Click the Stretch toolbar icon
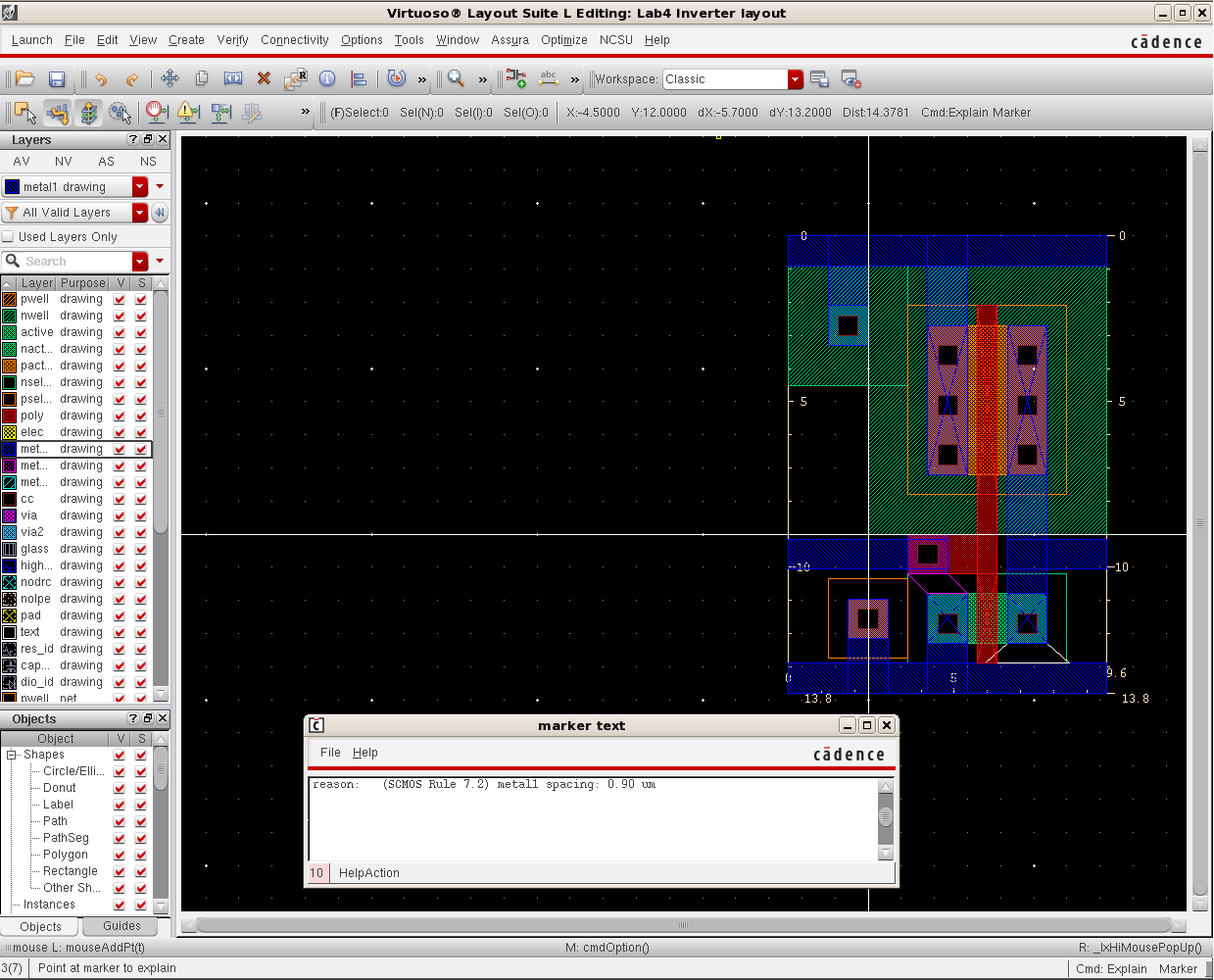 tap(234, 78)
